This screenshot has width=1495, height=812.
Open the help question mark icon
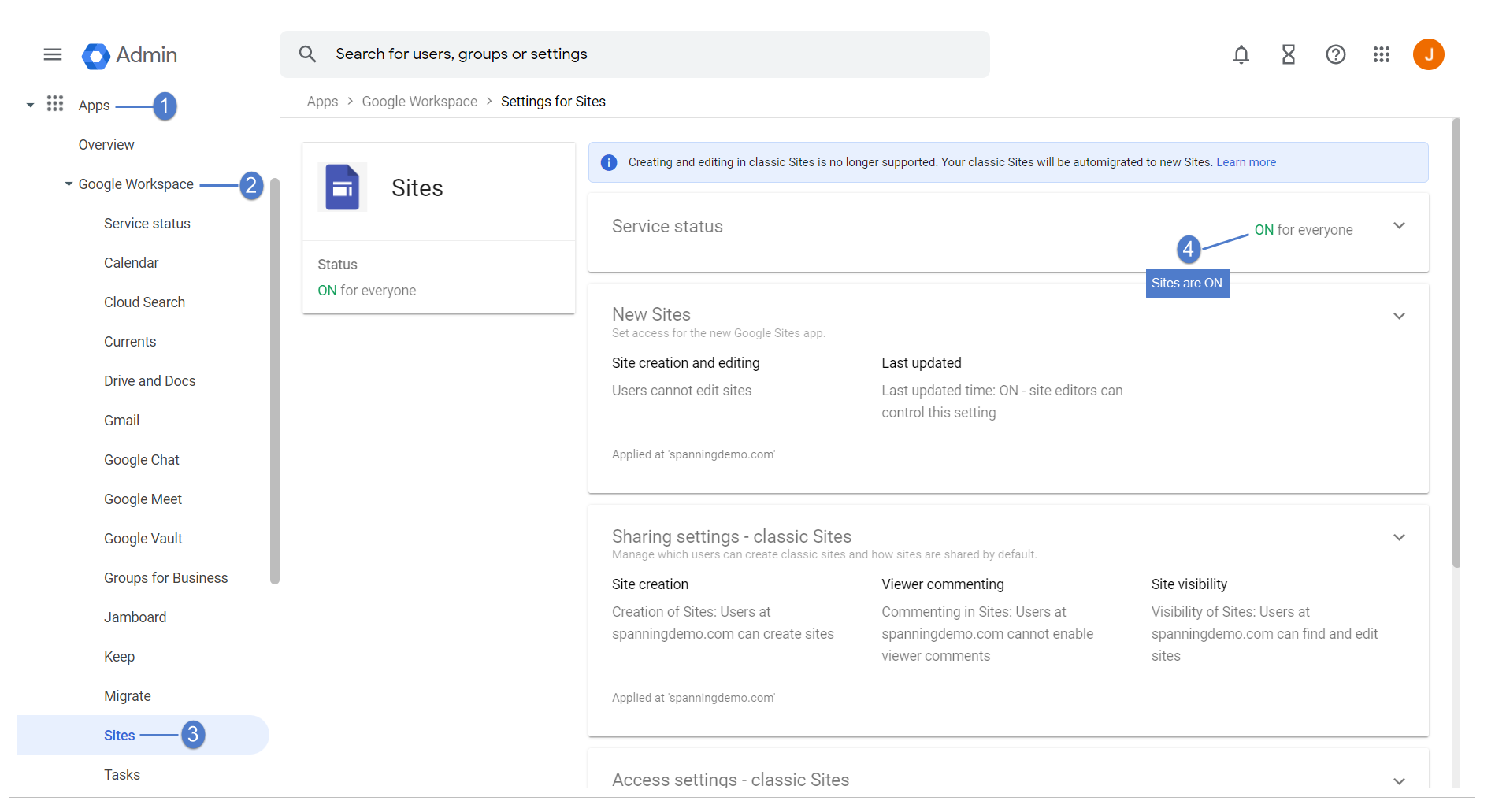(1336, 54)
